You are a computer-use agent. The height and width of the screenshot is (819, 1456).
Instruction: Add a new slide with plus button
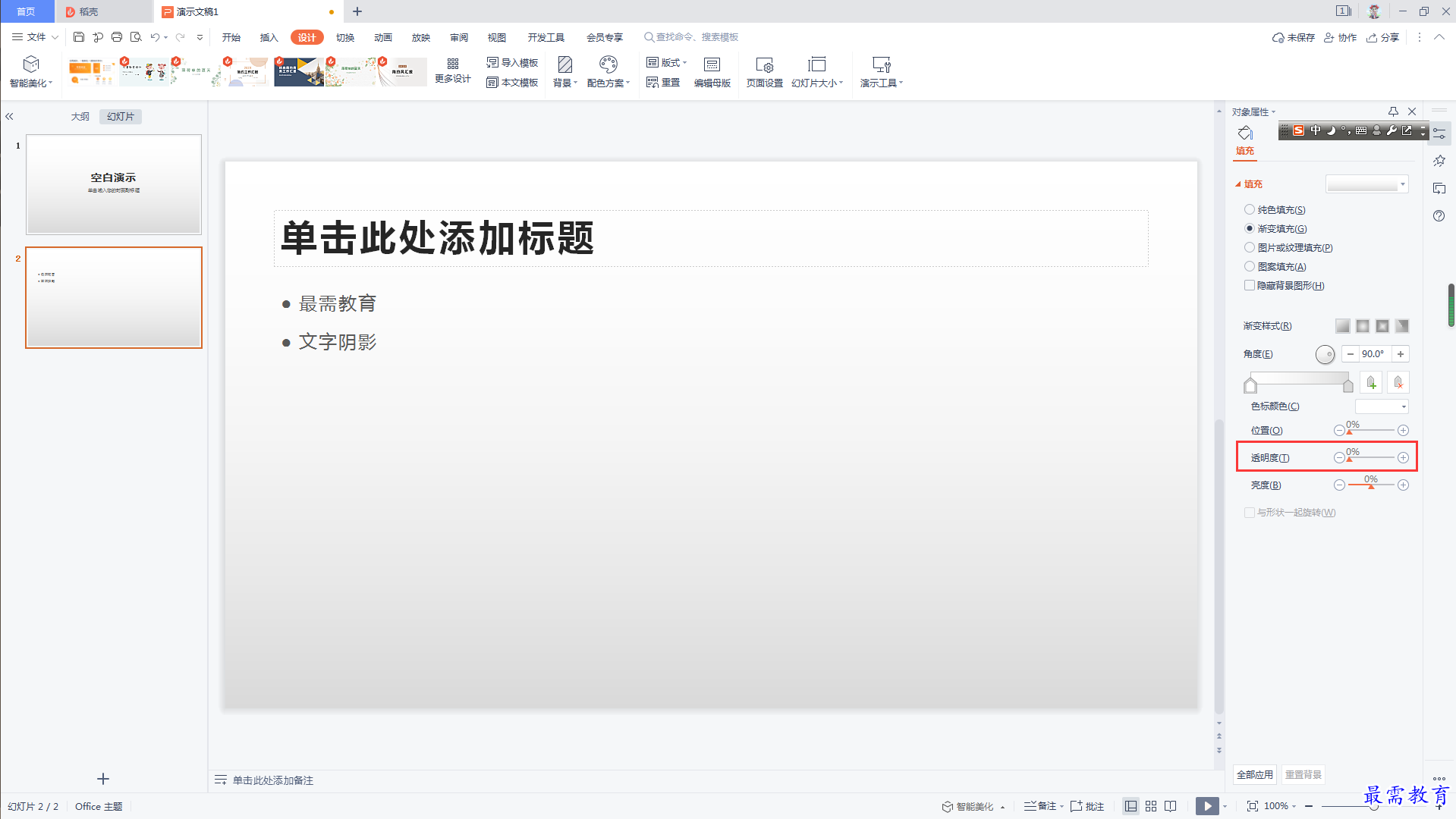tap(103, 779)
